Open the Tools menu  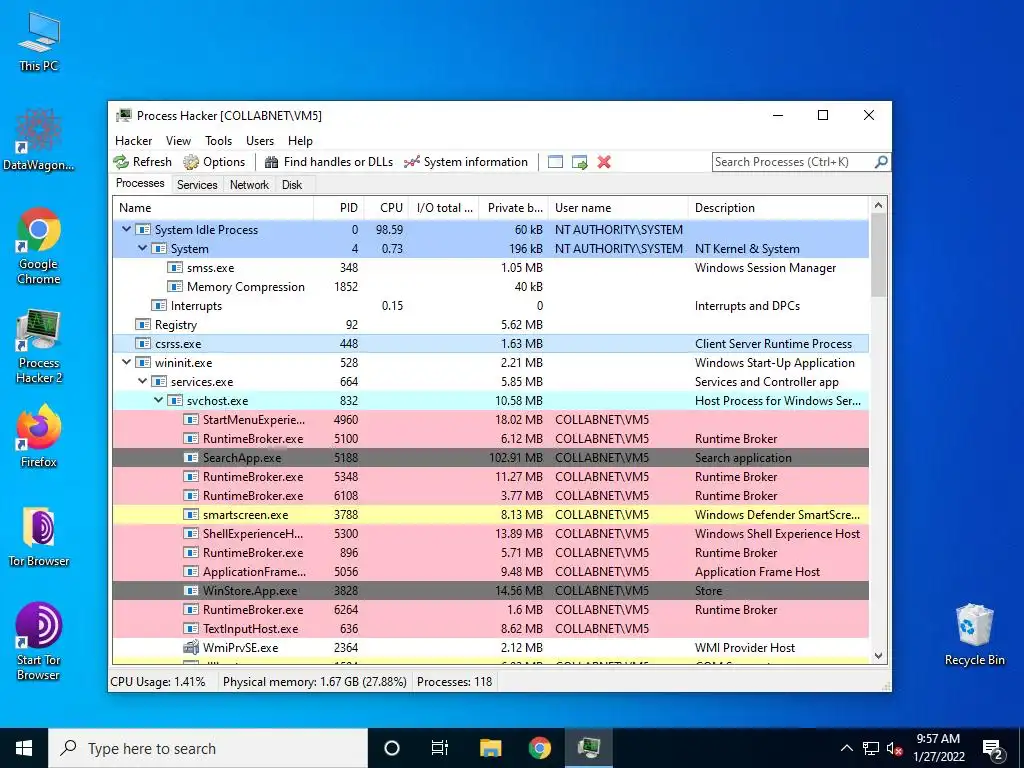pos(218,141)
